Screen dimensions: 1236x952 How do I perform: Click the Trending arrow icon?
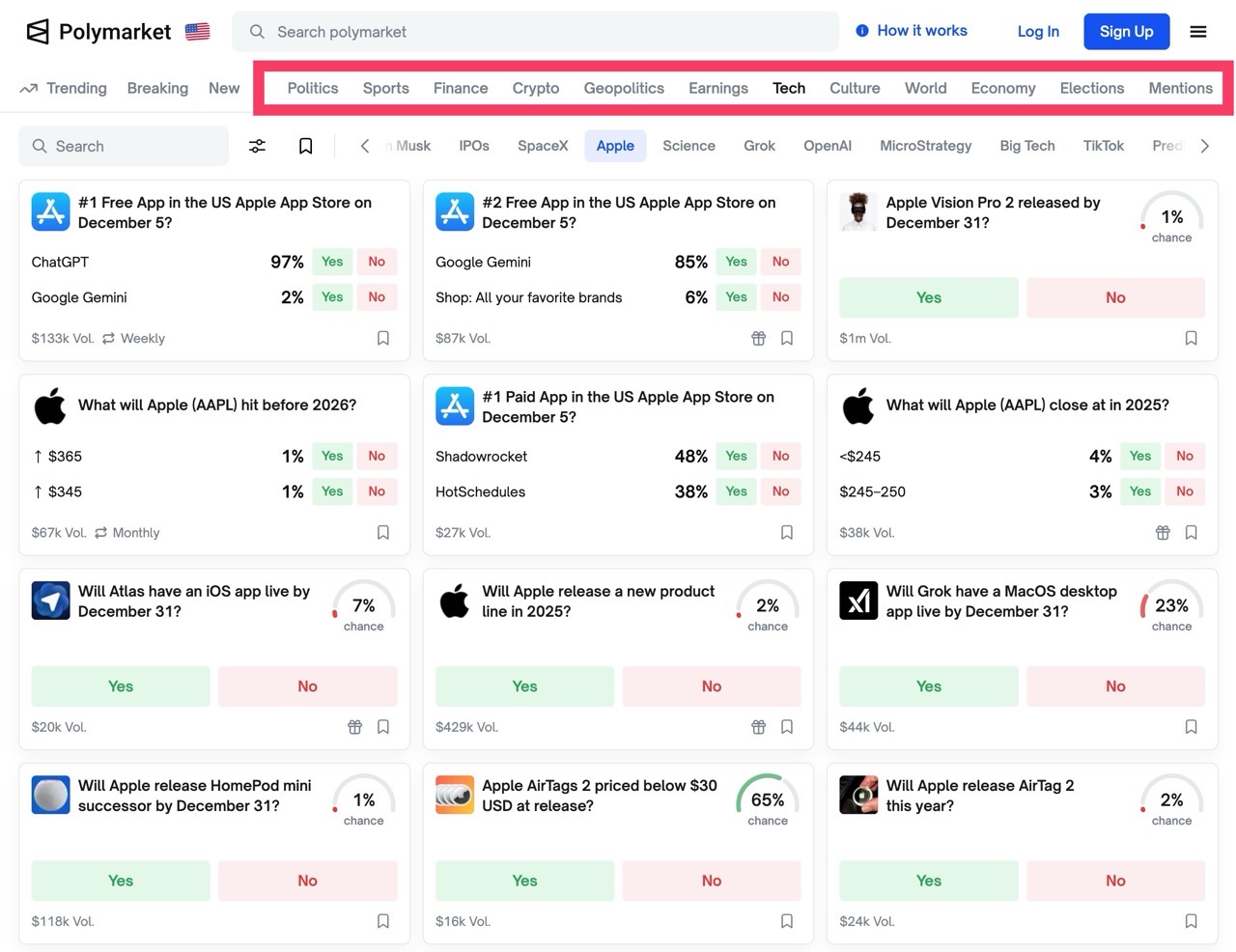pyautogui.click(x=29, y=88)
